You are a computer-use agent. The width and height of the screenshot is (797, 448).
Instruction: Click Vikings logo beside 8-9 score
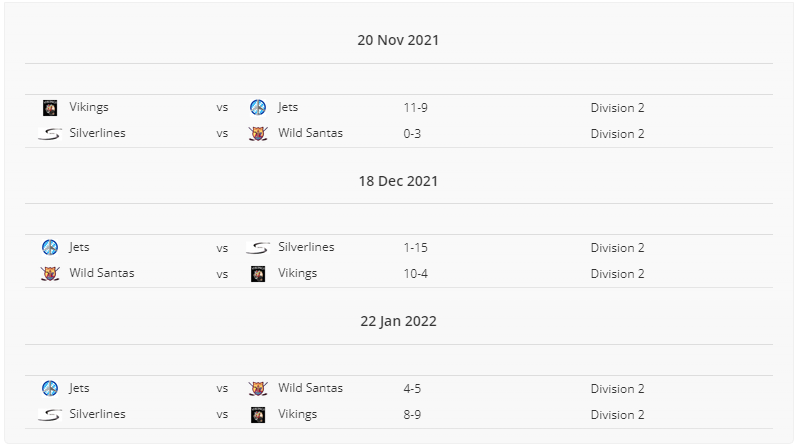[x=258, y=414]
